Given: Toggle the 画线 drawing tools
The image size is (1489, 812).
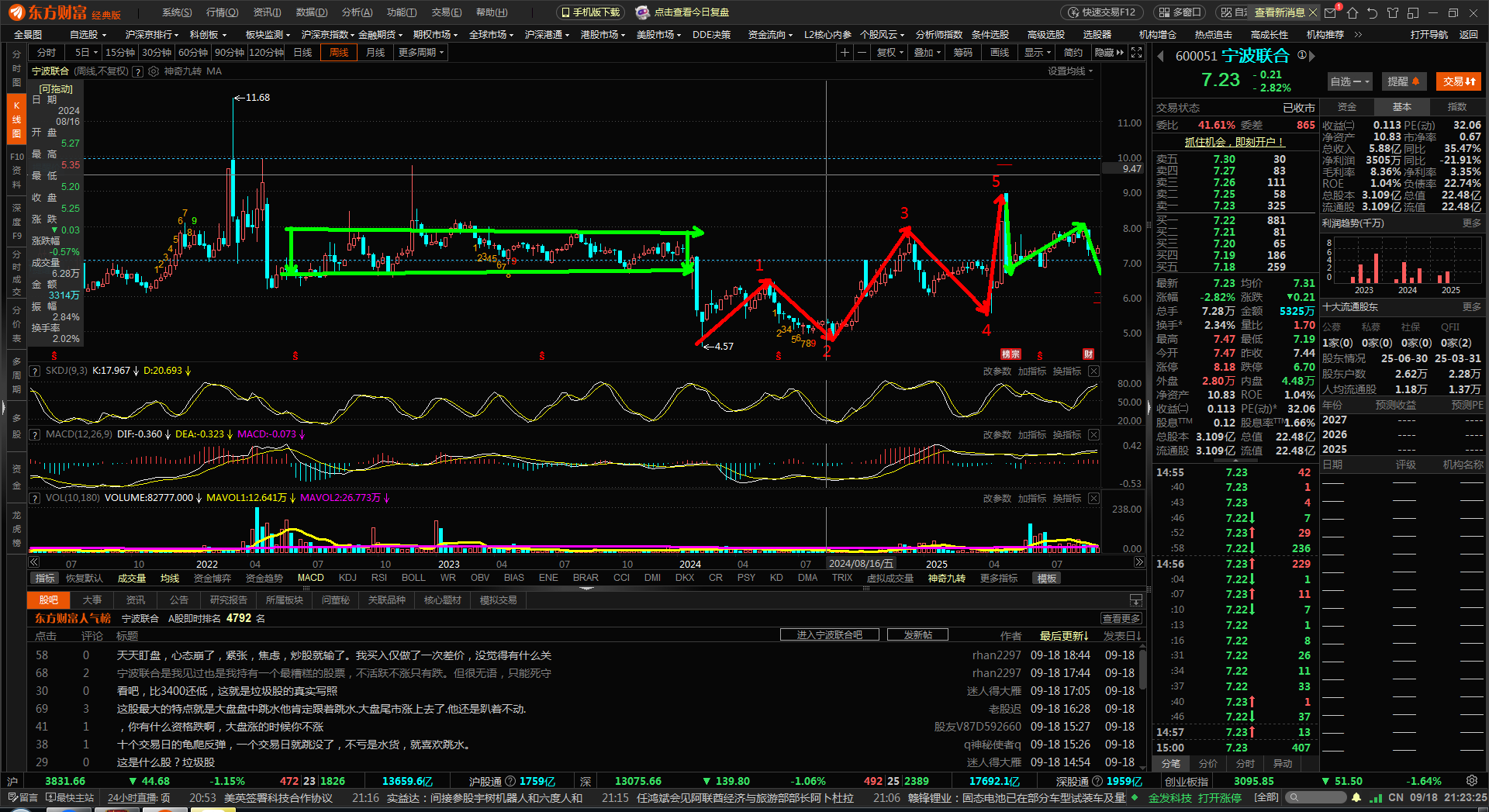Looking at the screenshot, I should click(1000, 53).
